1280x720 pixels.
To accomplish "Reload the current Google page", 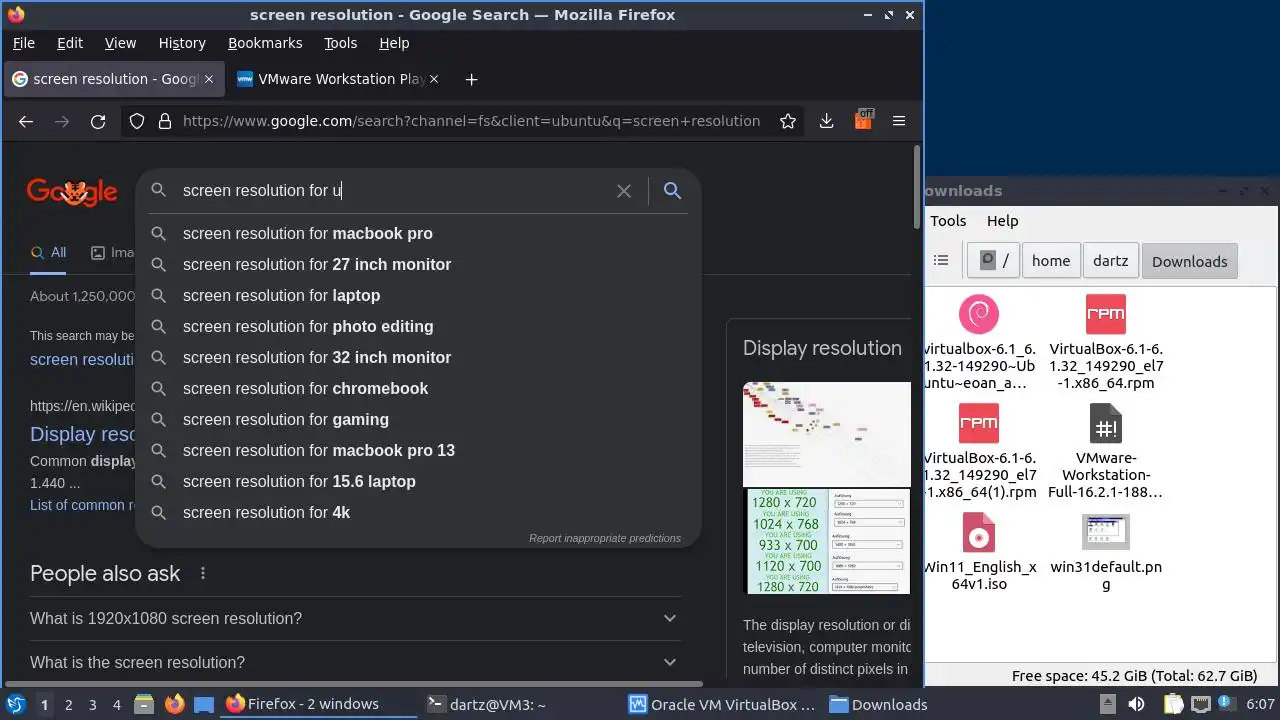I will point(98,121).
